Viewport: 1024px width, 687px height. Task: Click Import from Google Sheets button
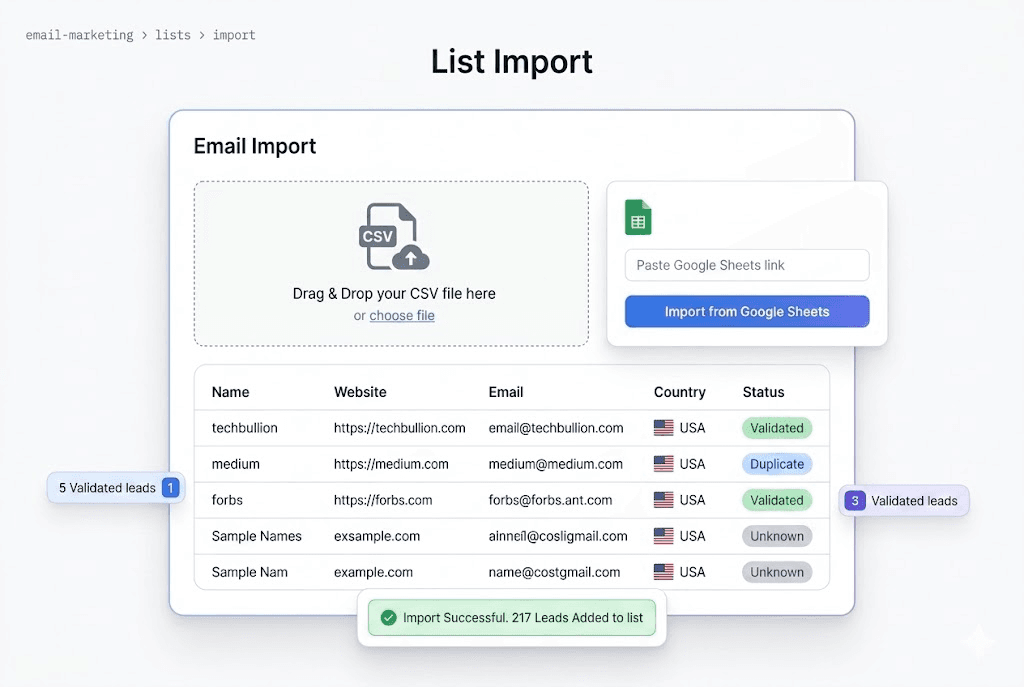coord(747,312)
